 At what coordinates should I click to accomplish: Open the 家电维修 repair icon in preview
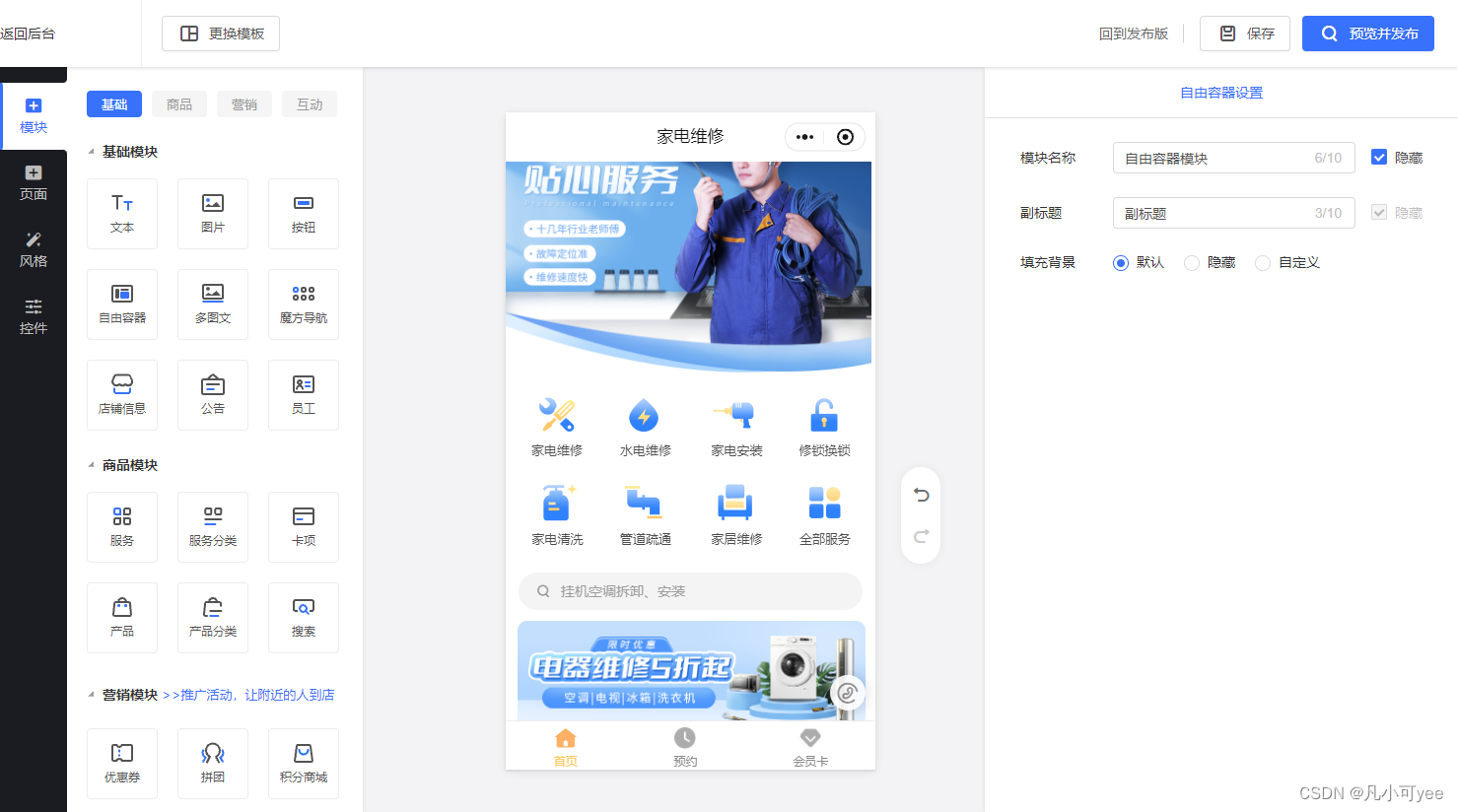tap(557, 428)
